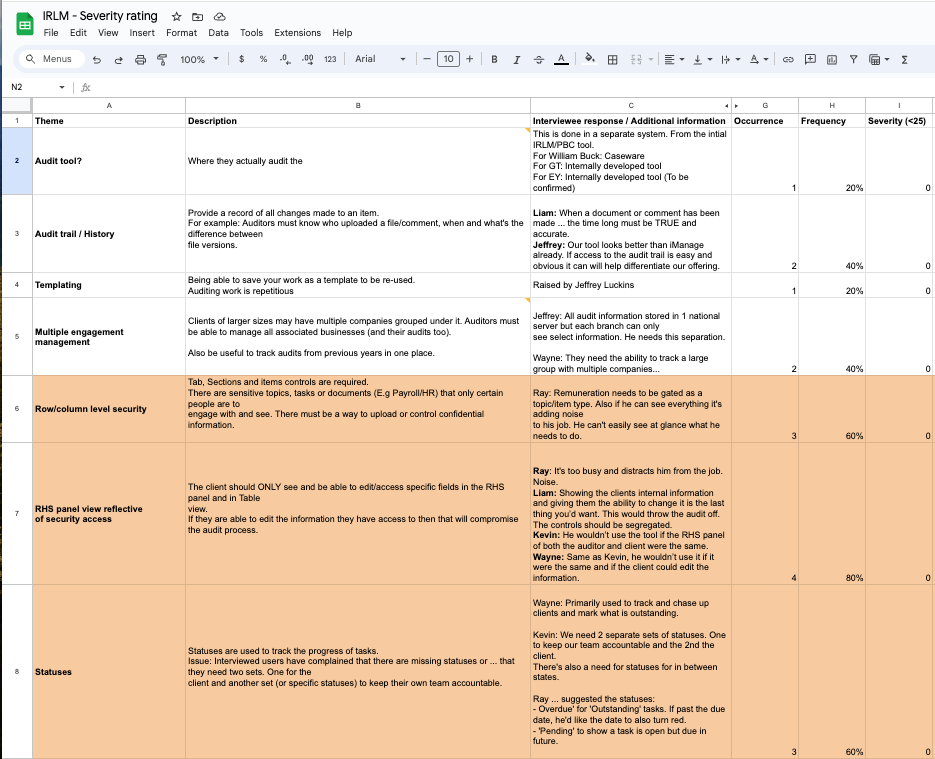Viewport: 935px width, 759px height.
Task: Decrease font size with minus button
Action: (x=427, y=59)
